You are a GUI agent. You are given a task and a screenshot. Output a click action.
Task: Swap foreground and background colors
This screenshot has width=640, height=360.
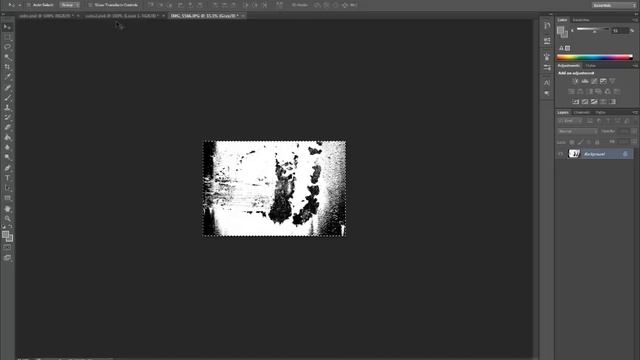[10, 227]
